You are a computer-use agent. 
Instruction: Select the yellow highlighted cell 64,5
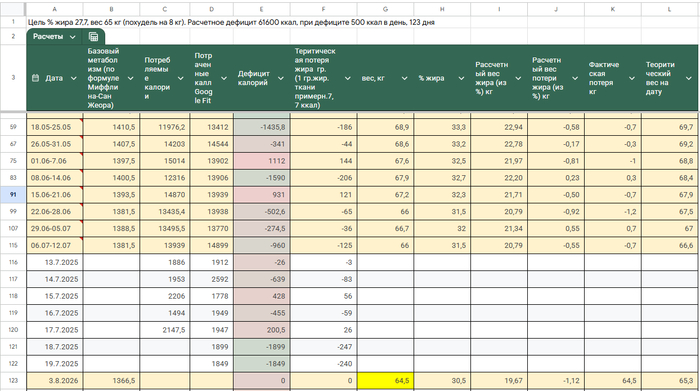coord(385,381)
